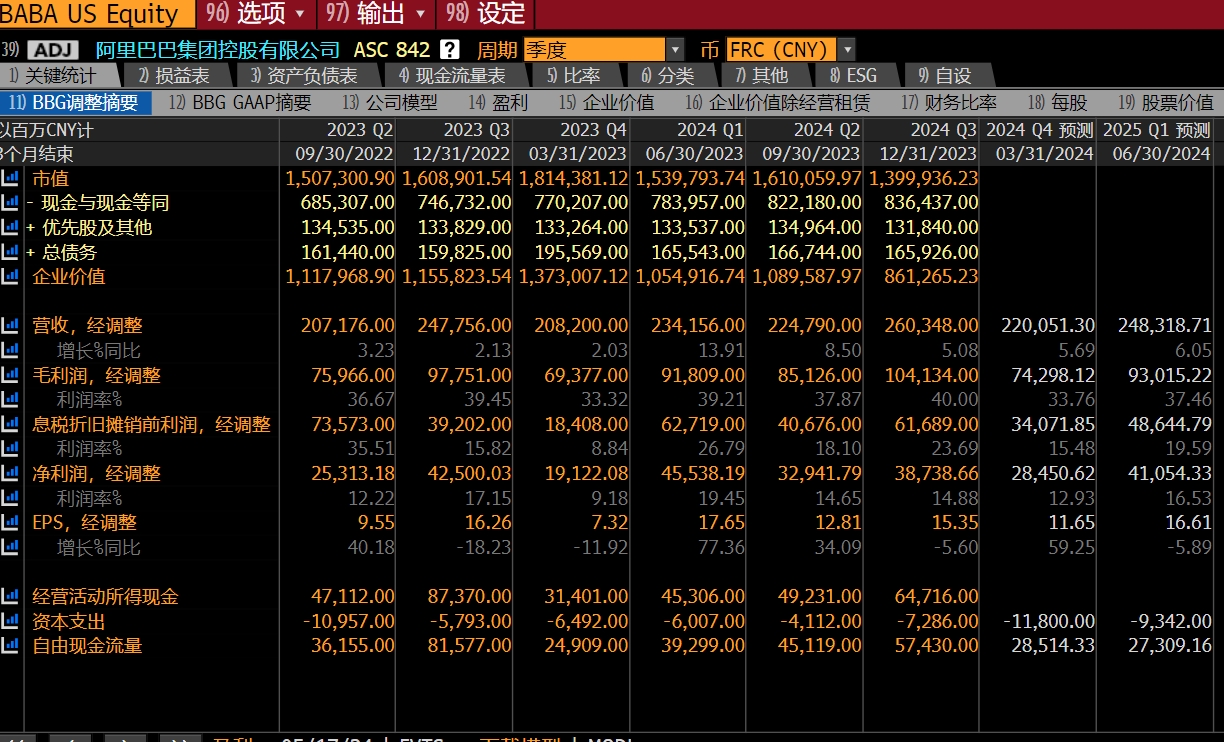Open the 每股 sub-tab
This screenshot has height=742, width=1224.
point(1058,102)
